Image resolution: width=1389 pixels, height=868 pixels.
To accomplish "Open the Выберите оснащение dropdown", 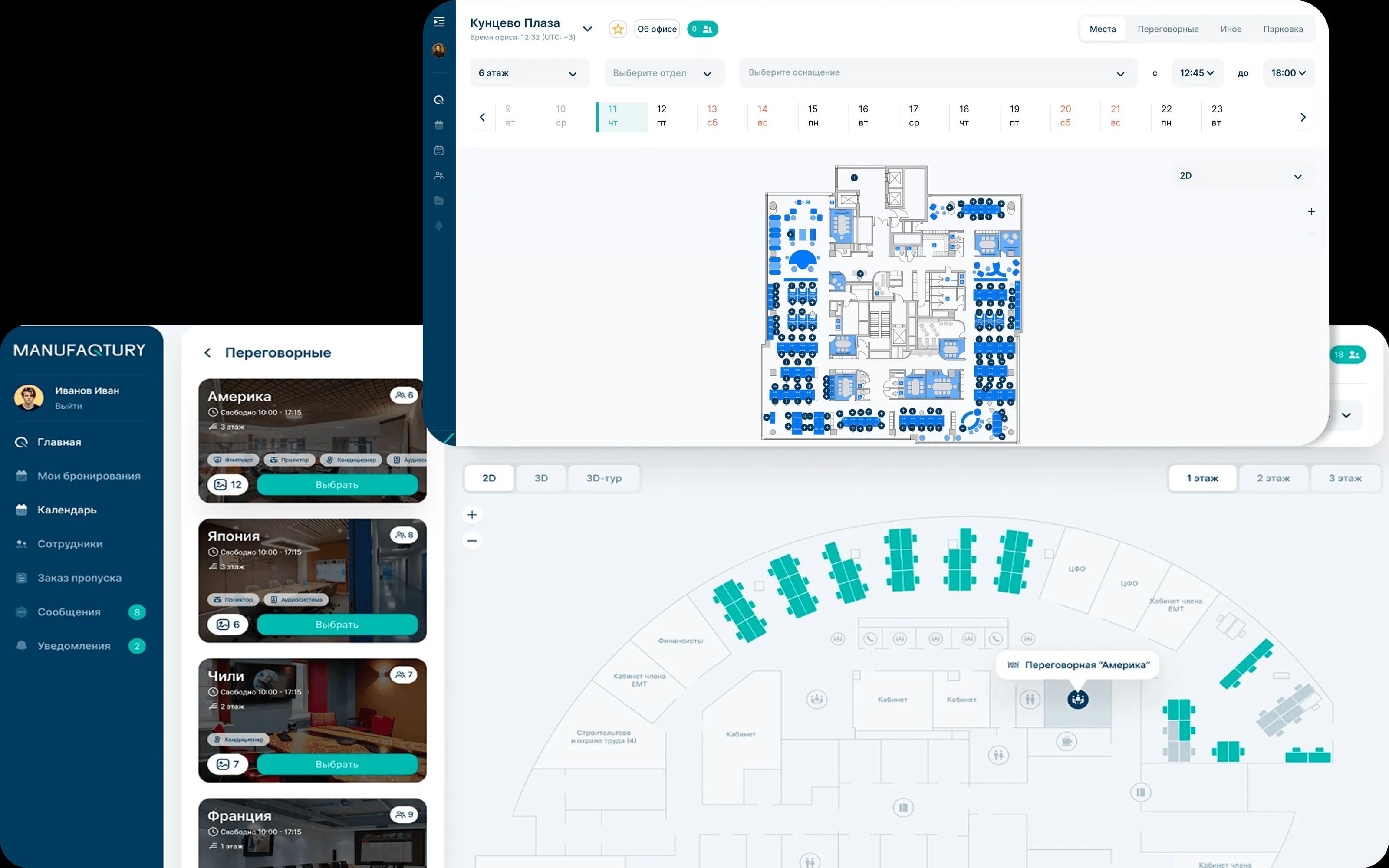I will 938,73.
